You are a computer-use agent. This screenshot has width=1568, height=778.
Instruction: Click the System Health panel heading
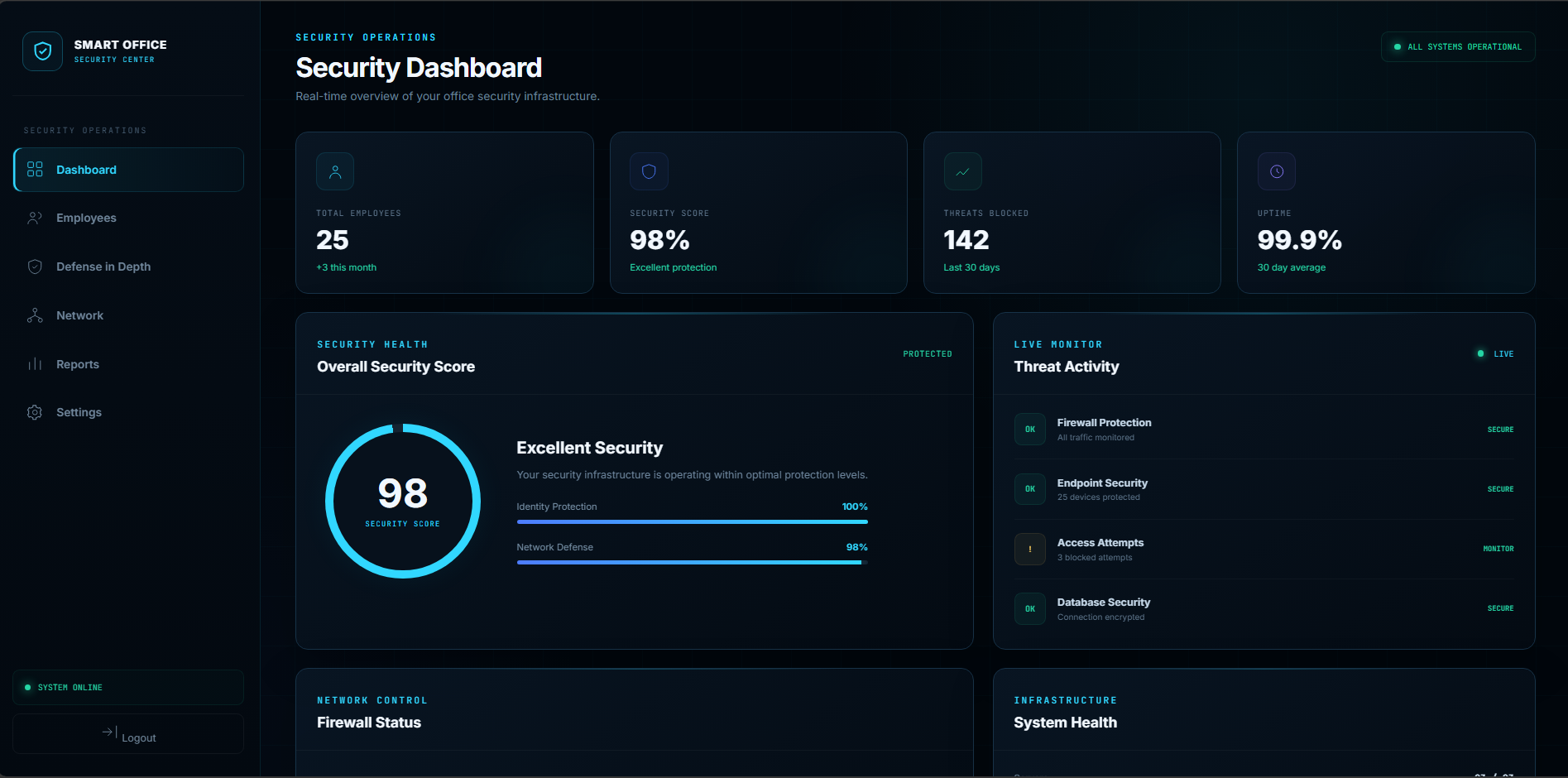tap(1065, 723)
